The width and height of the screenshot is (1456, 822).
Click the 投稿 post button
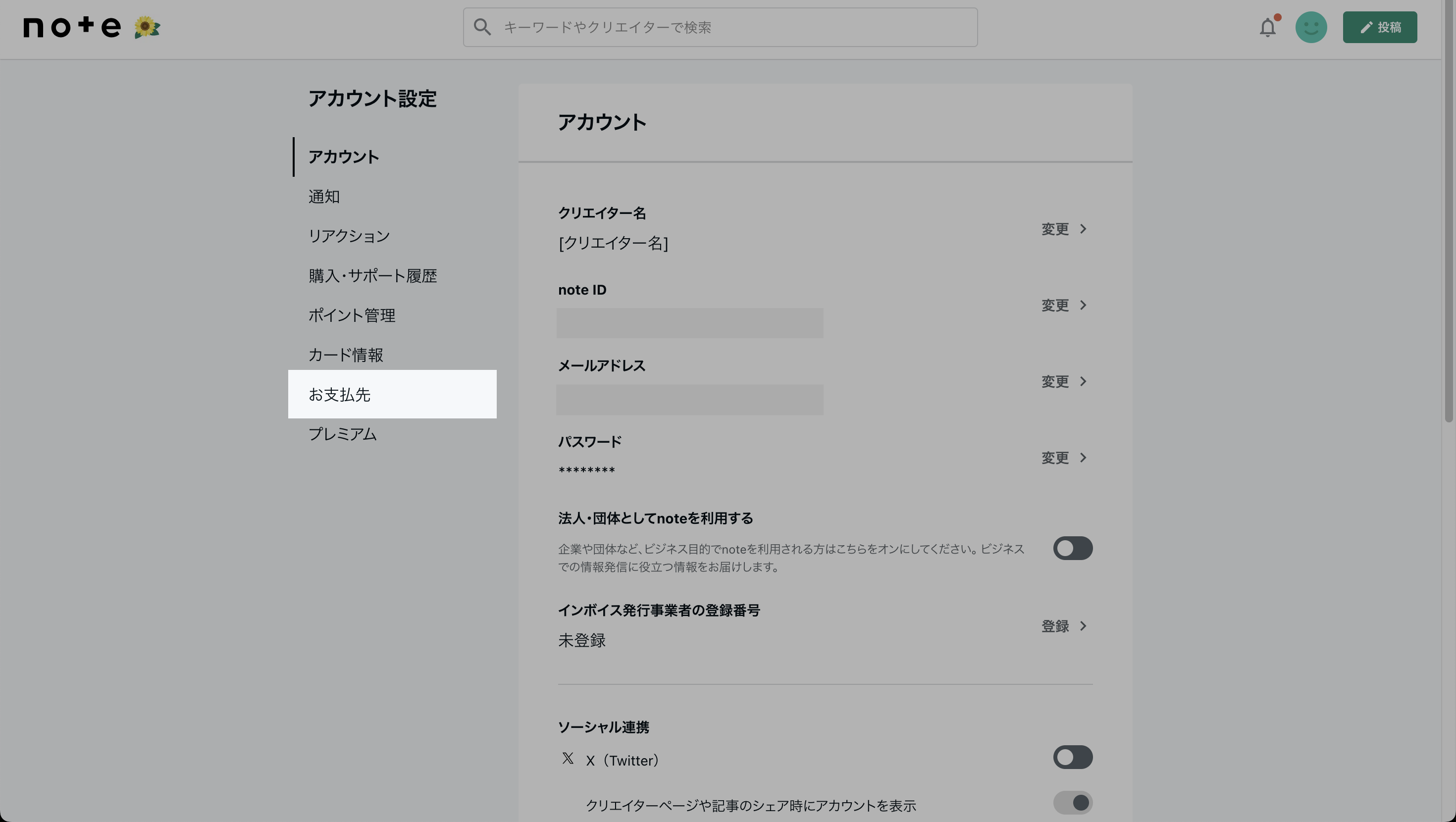[1379, 27]
